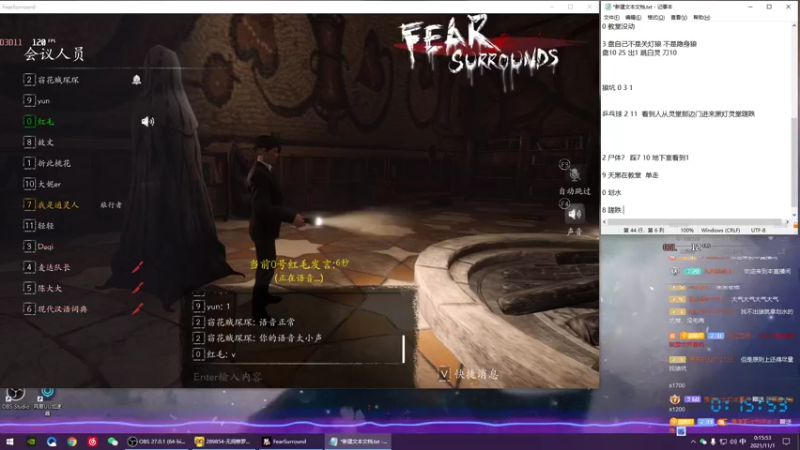Switch to OBS 27.0.1 taskbar window

click(156, 441)
